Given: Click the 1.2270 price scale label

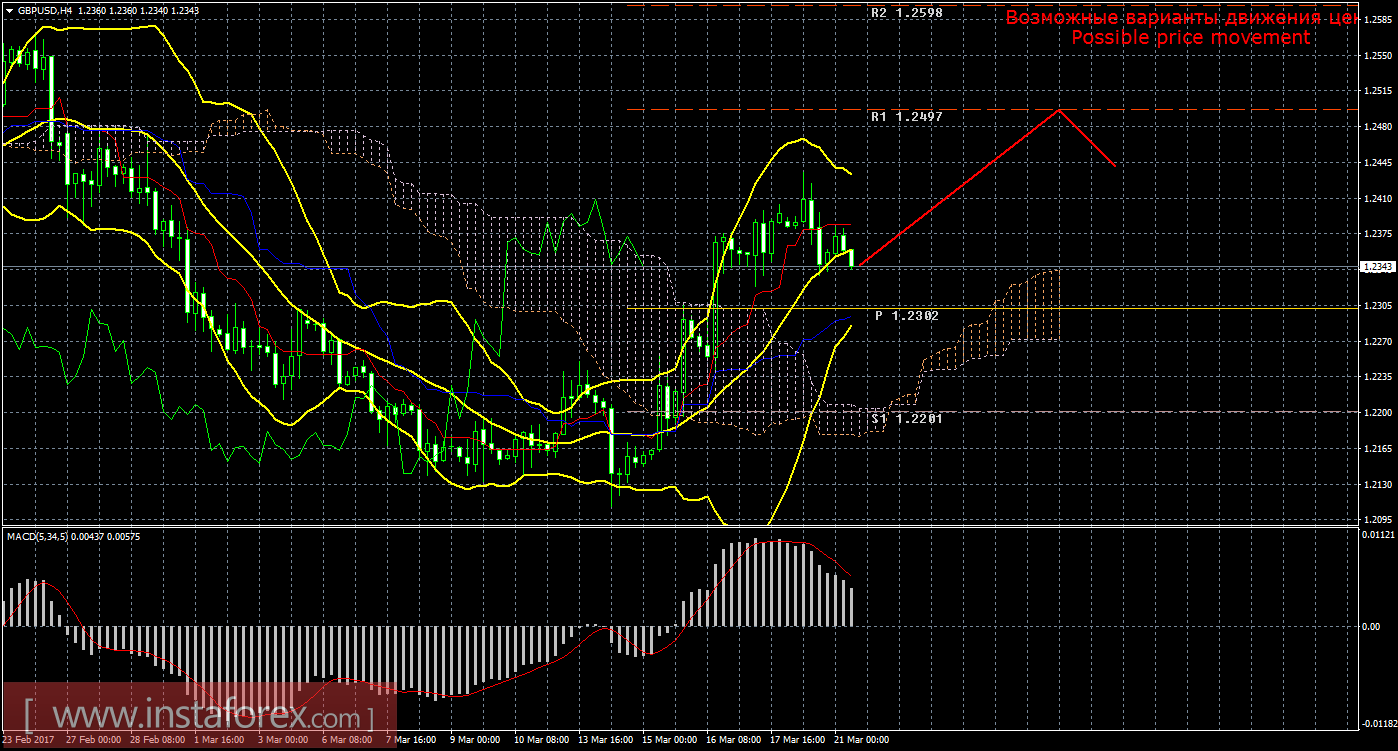Looking at the screenshot, I should (1378, 342).
